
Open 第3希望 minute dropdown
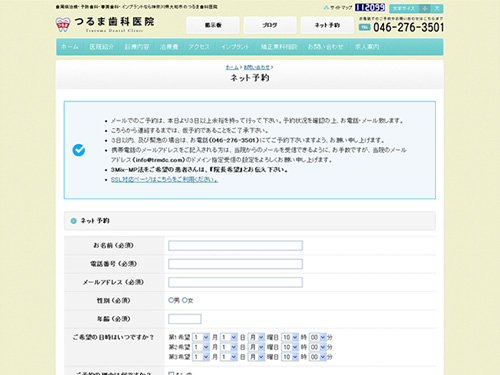click(318, 357)
